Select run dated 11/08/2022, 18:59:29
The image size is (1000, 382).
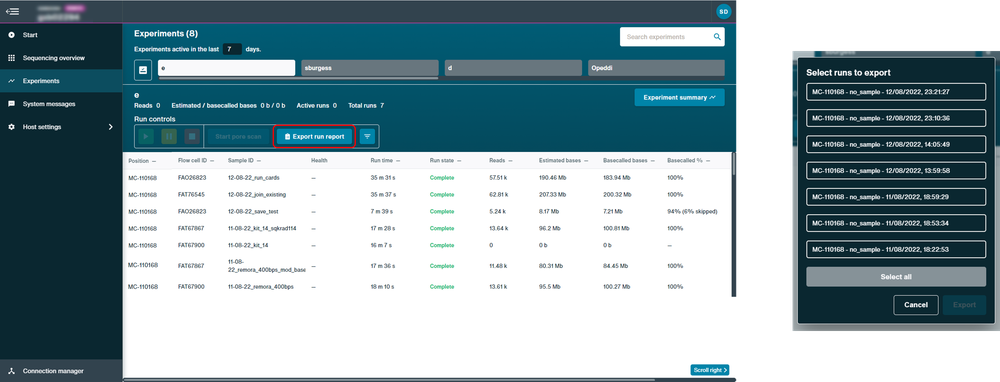tap(896, 196)
